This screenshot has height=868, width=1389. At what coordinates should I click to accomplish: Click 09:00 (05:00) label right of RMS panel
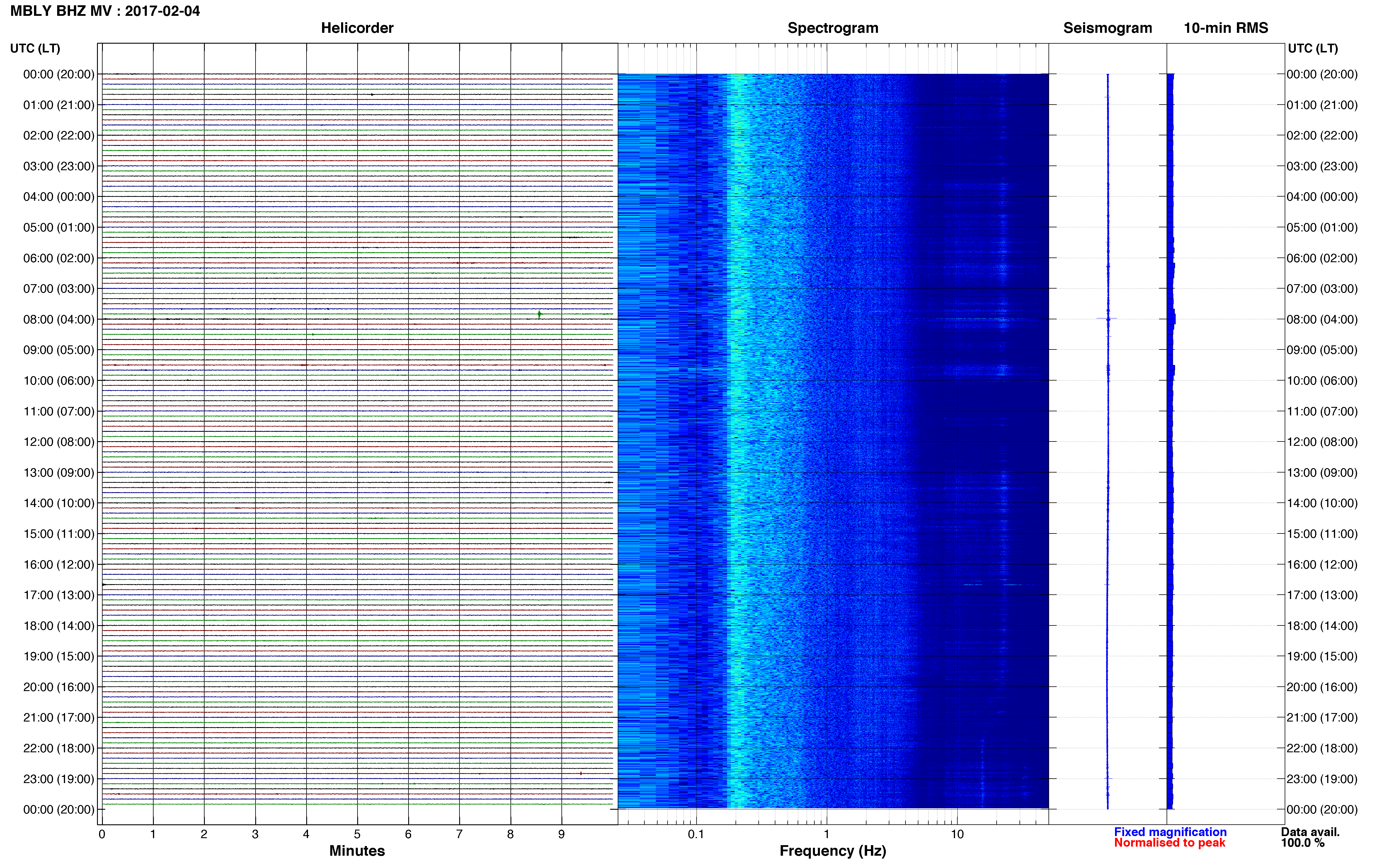click(1322, 350)
